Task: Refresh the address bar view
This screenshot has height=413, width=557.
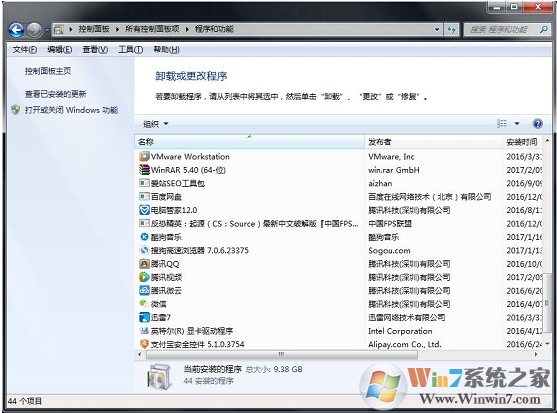Action: click(x=451, y=29)
